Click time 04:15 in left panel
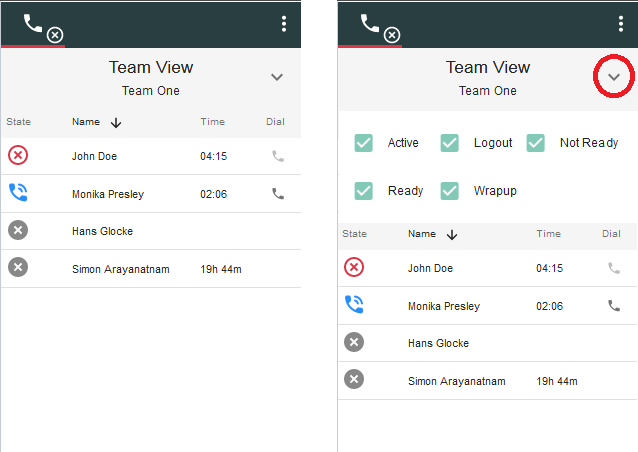The image size is (638, 452). pyautogui.click(x=214, y=156)
